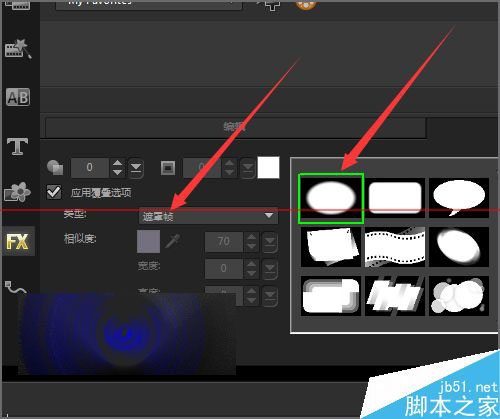This screenshot has height=419, width=500.
Task: Select the tilted blurred ellipse mask
Action: pos(459,247)
